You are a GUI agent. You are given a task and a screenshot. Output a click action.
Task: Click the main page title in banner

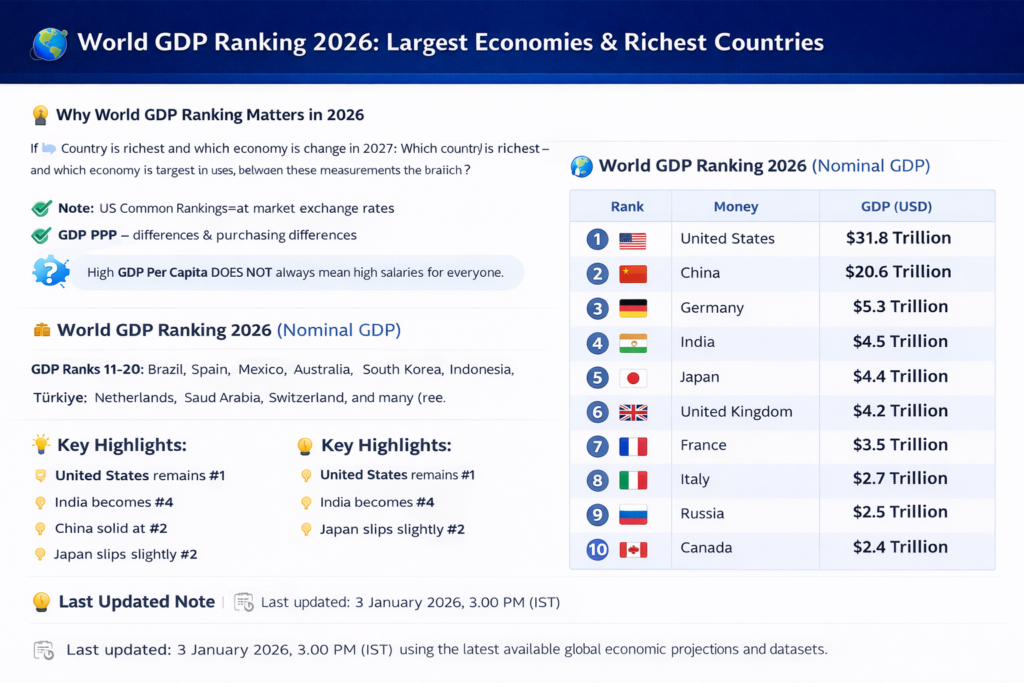[451, 42]
